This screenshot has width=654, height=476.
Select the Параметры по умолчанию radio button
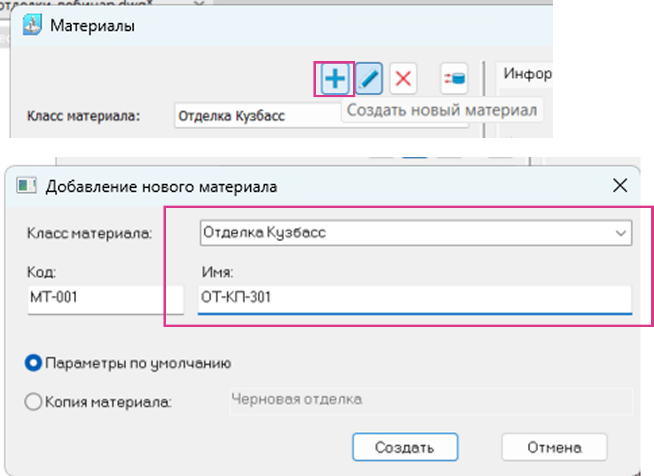click(x=33, y=363)
